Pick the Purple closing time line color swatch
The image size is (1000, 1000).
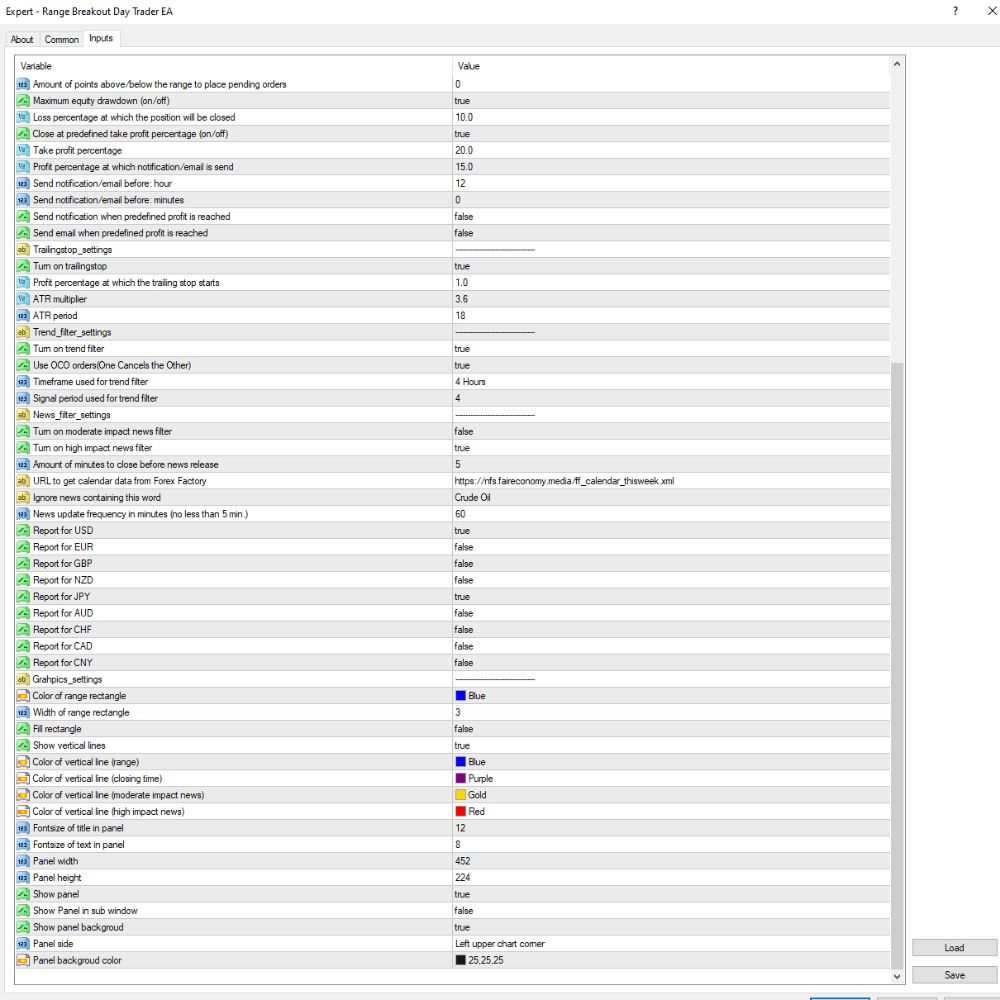(460, 779)
